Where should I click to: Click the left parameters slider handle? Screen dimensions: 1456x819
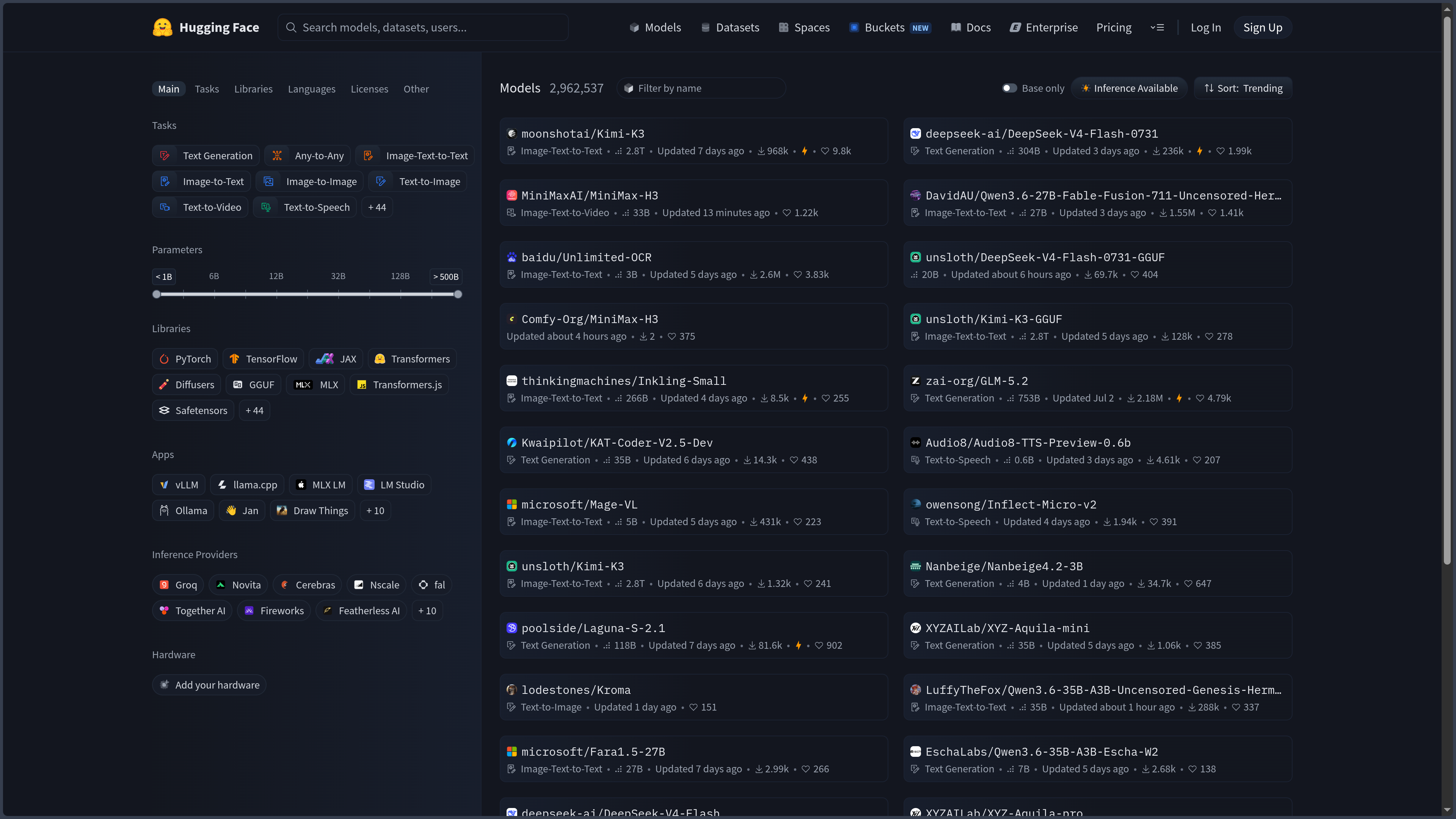click(157, 294)
